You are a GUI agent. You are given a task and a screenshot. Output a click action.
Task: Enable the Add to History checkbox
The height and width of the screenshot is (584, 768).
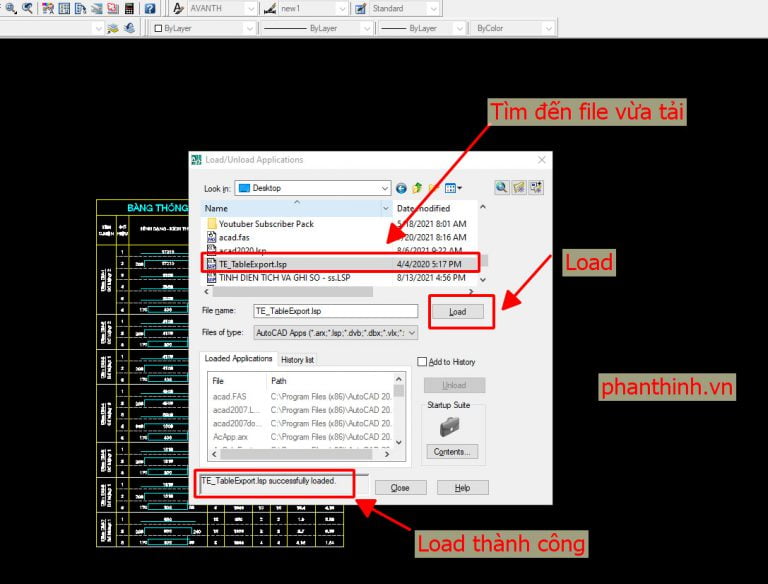[423, 362]
